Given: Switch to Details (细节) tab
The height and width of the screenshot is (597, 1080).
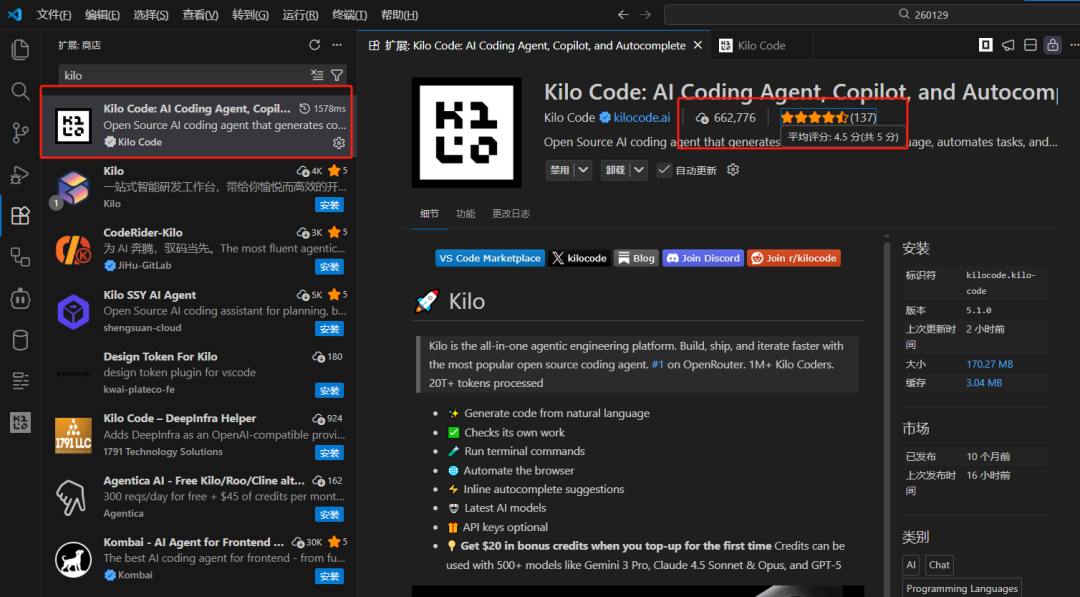Looking at the screenshot, I should [x=429, y=213].
